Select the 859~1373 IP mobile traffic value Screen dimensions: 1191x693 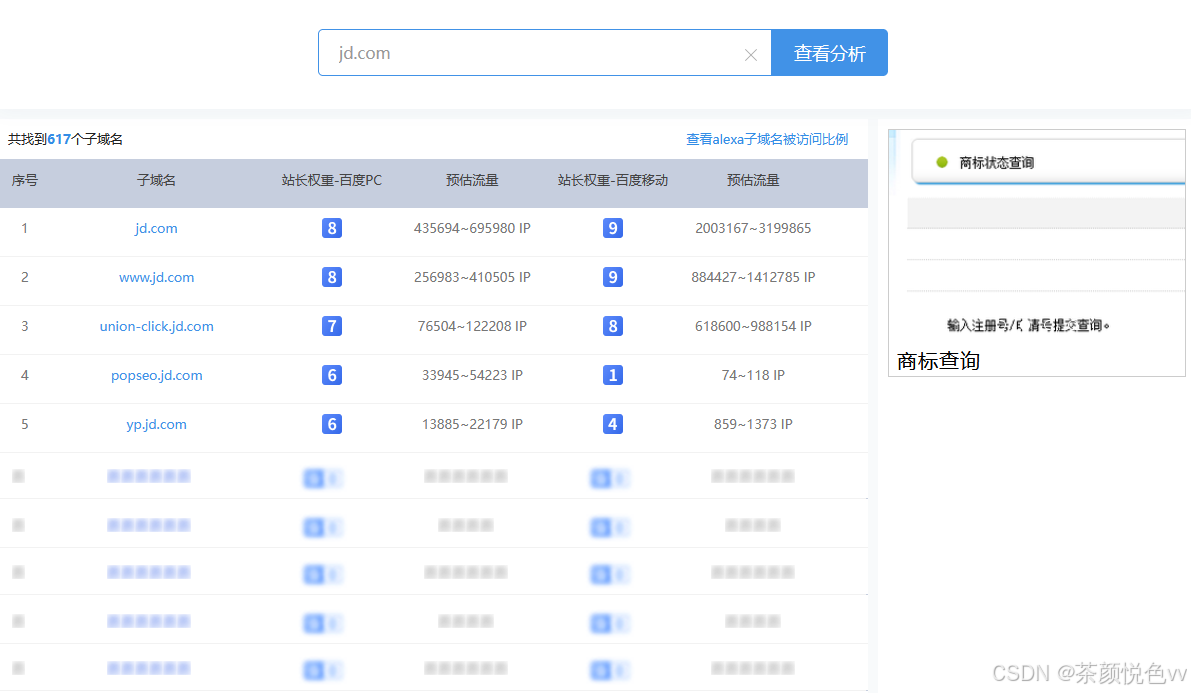coord(753,424)
